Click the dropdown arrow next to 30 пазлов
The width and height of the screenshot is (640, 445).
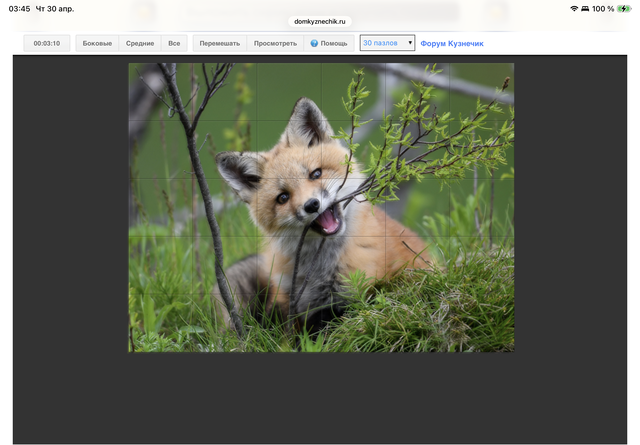tap(410, 44)
